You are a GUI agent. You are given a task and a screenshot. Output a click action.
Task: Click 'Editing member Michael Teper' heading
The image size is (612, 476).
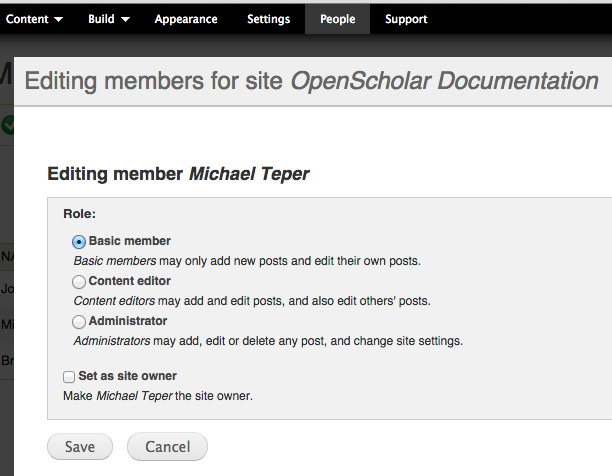[178, 174]
